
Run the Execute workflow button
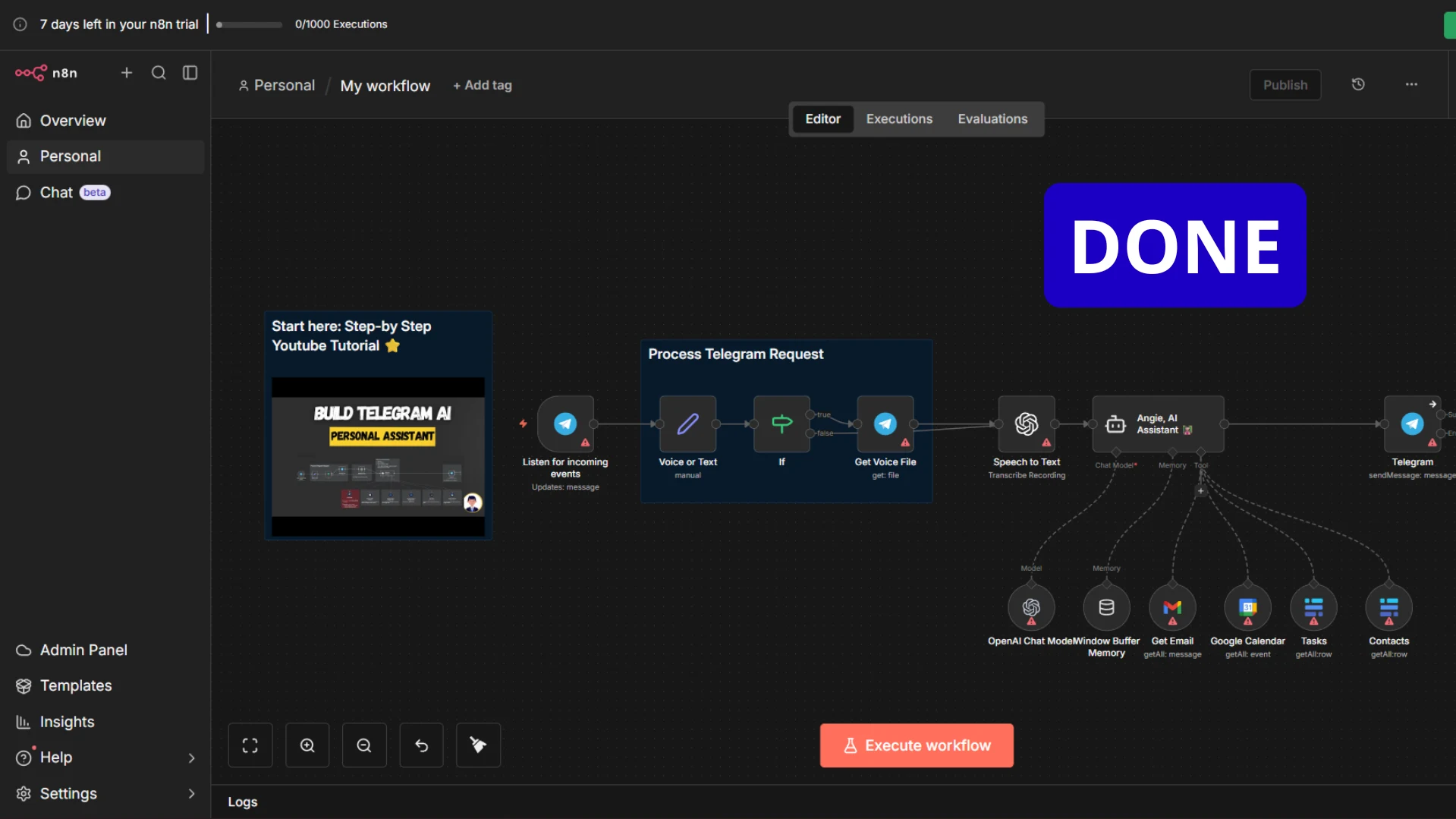pyautogui.click(x=916, y=745)
